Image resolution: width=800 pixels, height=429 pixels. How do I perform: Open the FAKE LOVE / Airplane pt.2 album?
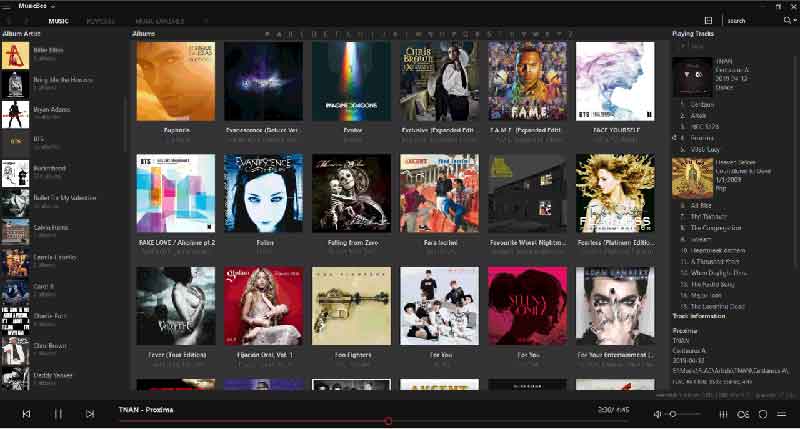pos(176,193)
